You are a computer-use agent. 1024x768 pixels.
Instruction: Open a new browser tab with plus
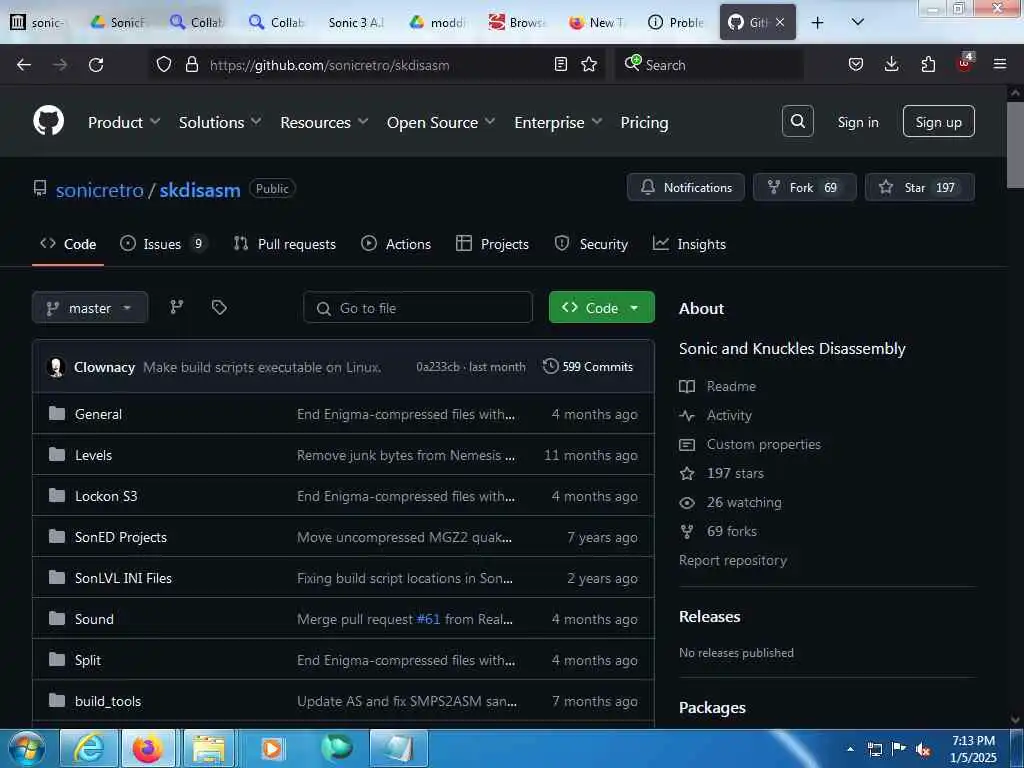click(x=817, y=22)
